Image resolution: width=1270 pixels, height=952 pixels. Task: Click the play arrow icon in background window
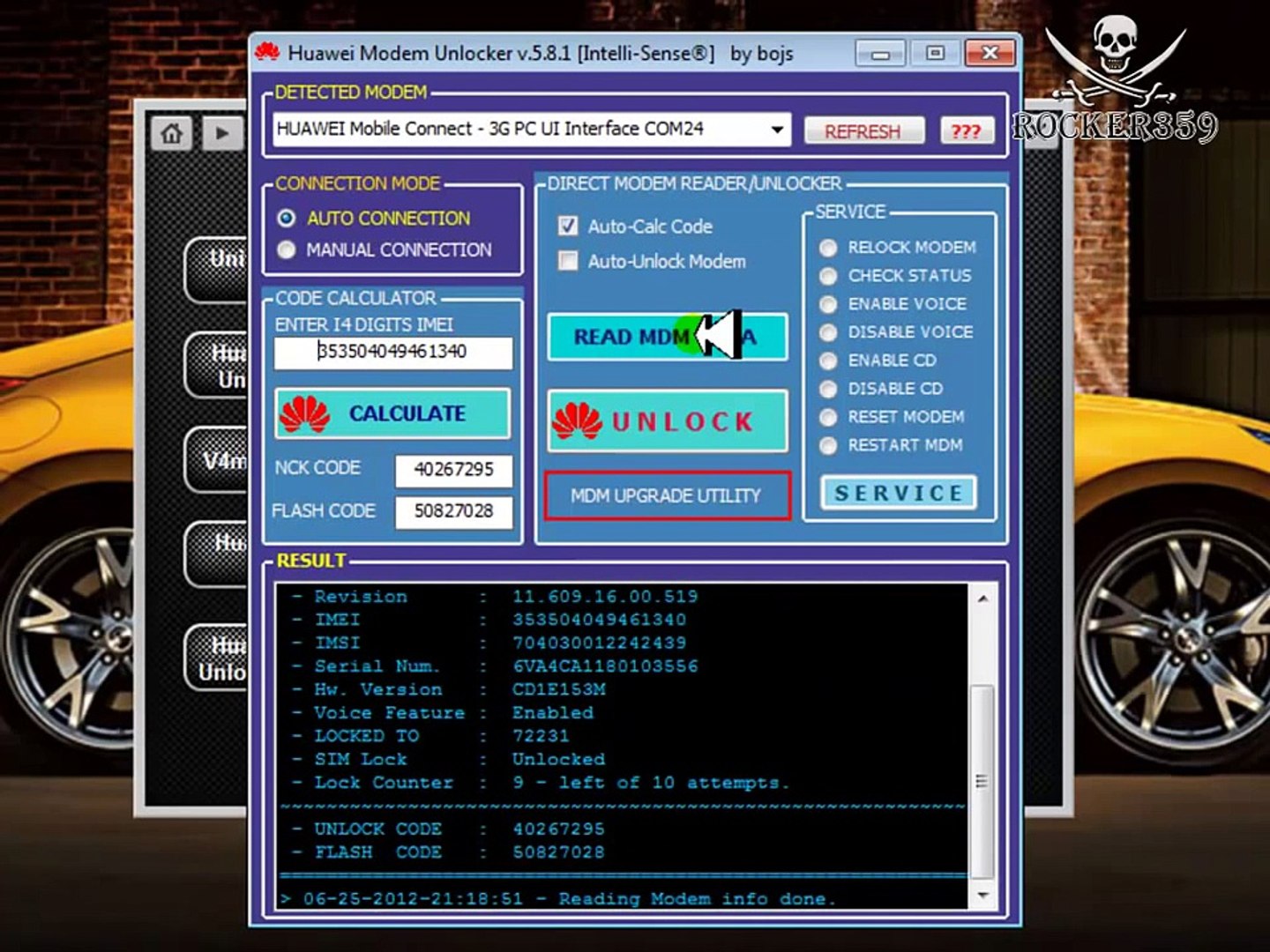click(x=222, y=134)
